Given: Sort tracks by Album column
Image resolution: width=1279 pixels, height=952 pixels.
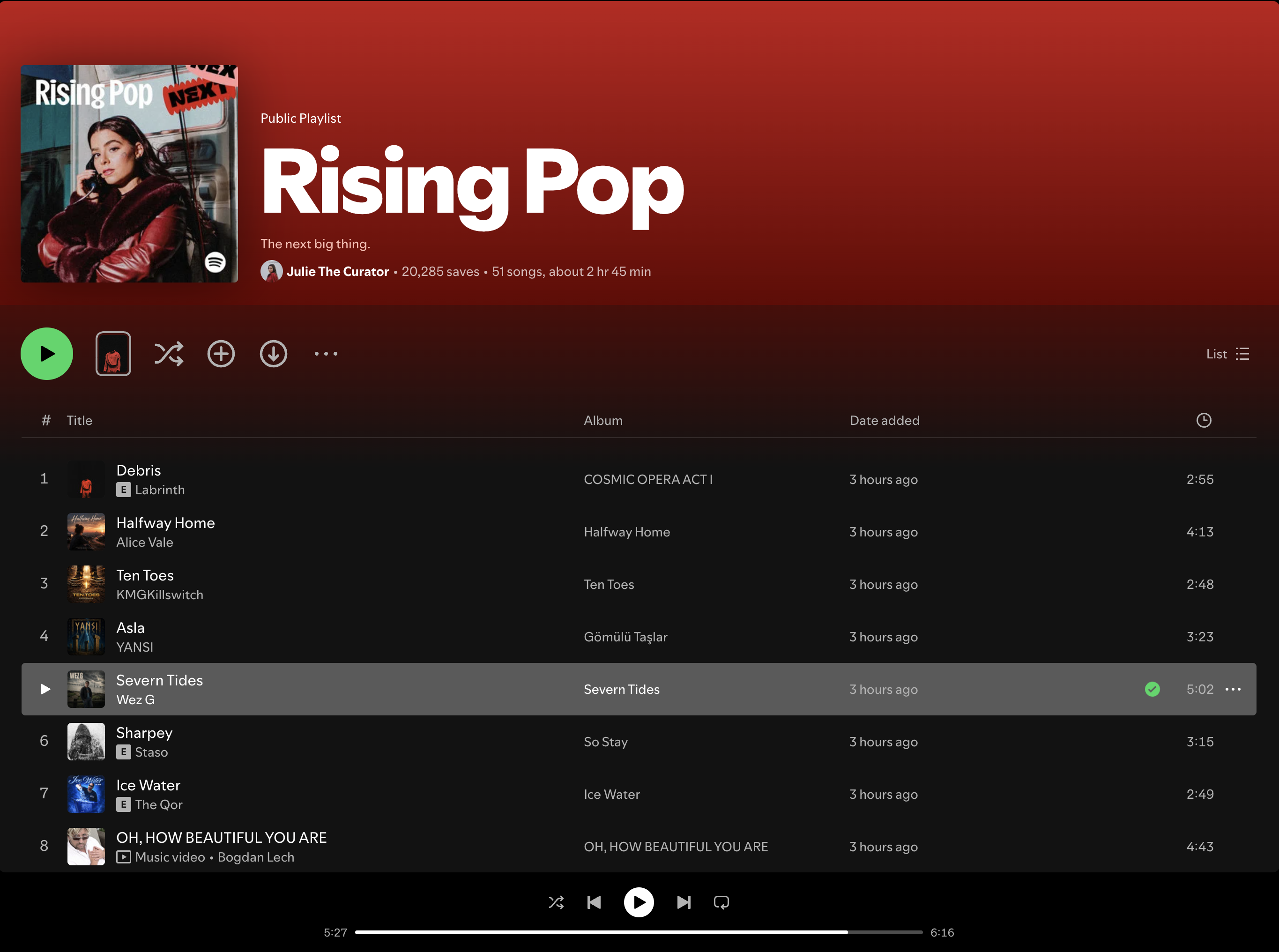Looking at the screenshot, I should click(x=603, y=421).
